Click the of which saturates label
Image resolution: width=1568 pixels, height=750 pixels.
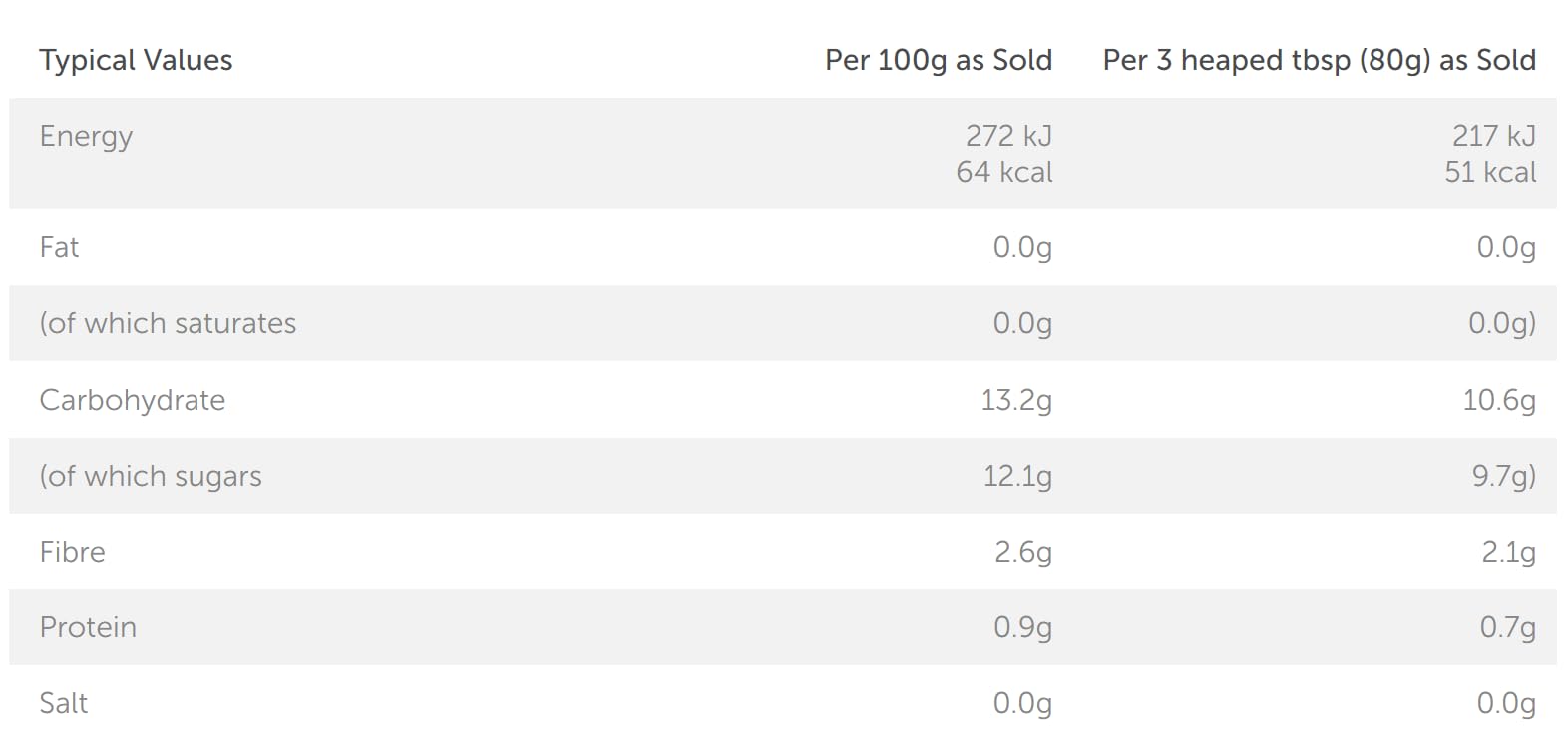168,324
